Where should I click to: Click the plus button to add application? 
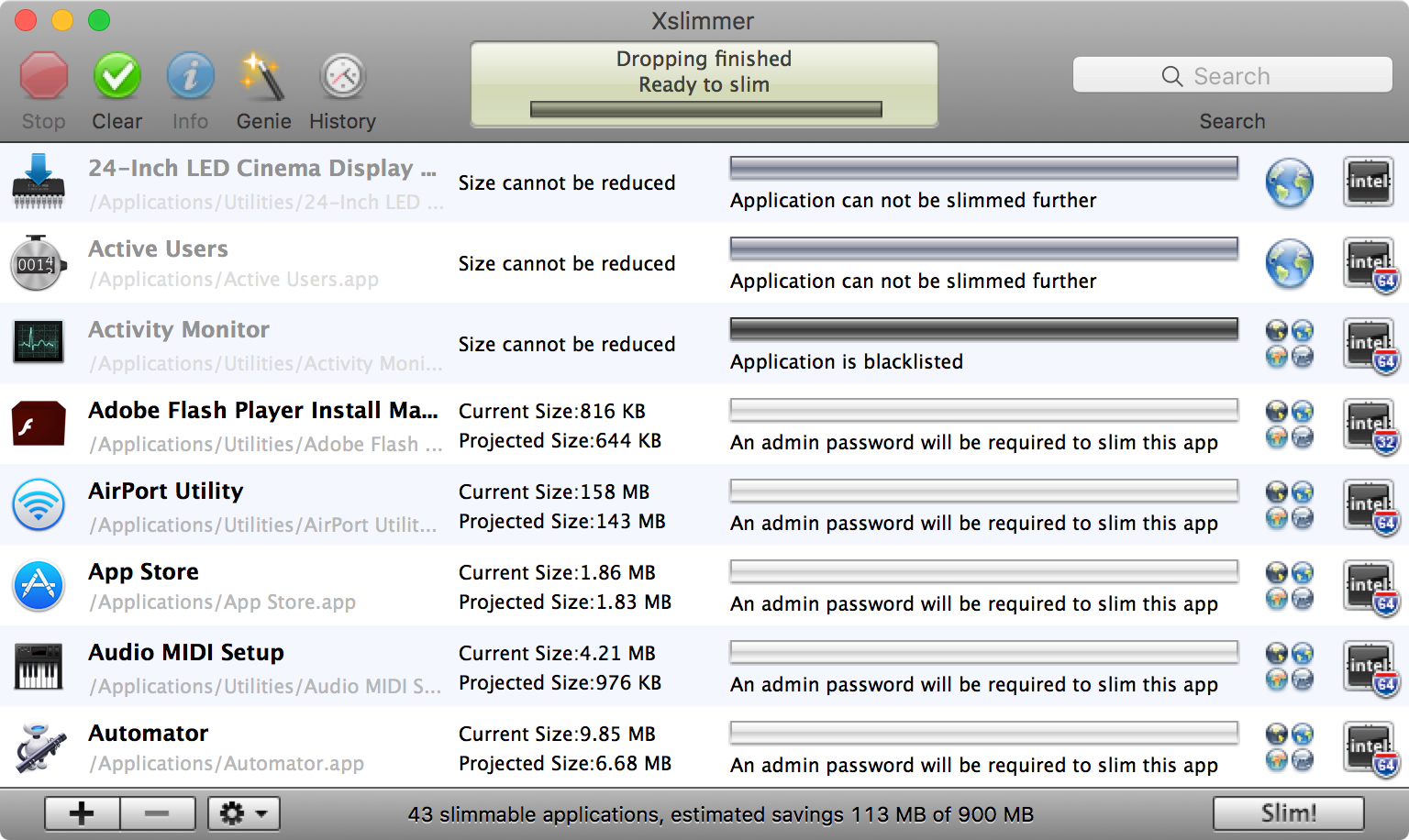coord(82,813)
